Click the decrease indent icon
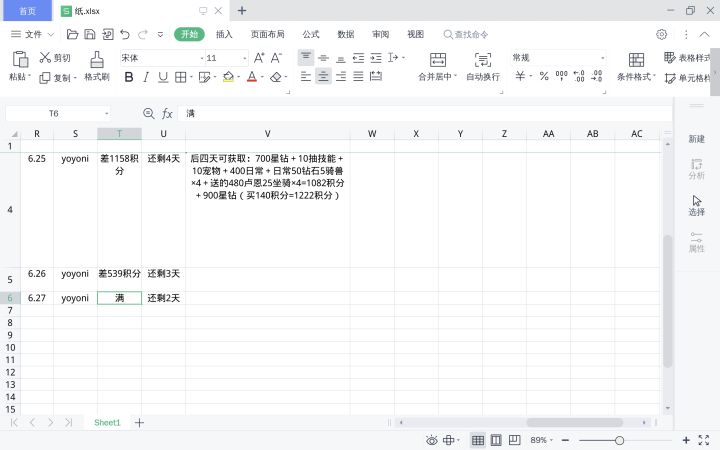The height and width of the screenshot is (450, 720). pos(358,58)
